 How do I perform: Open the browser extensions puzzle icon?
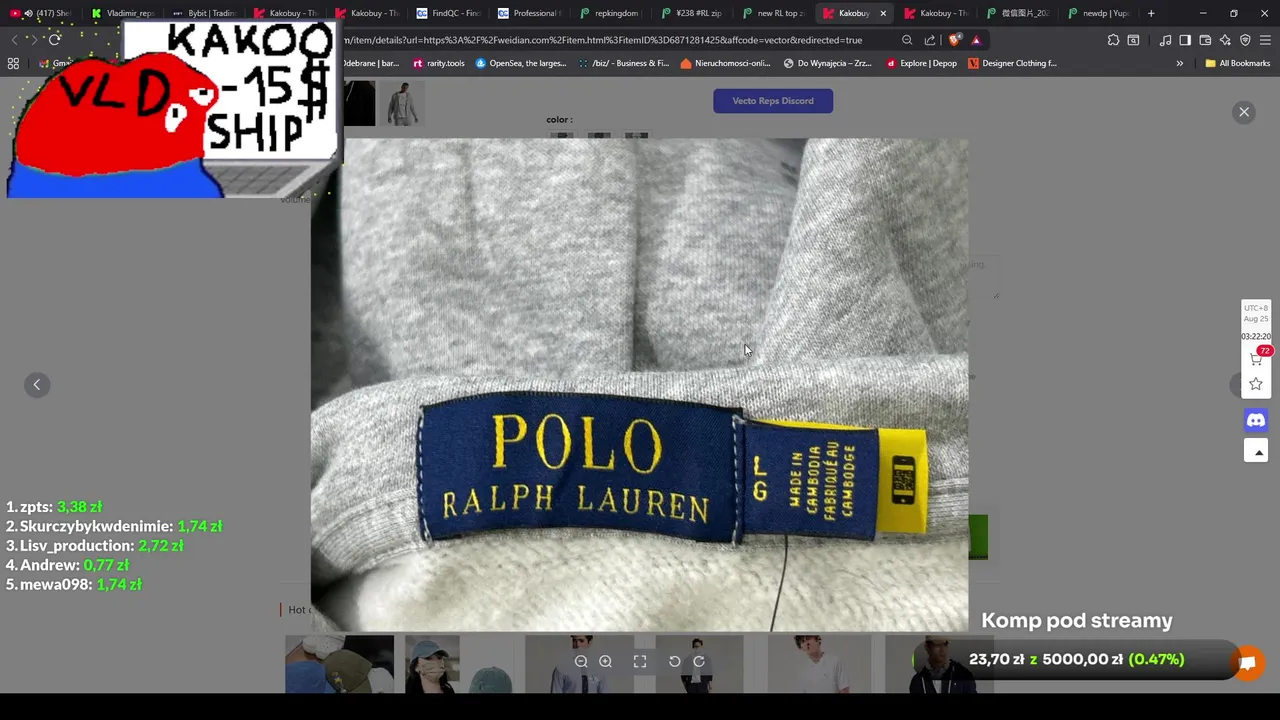(x=1113, y=40)
